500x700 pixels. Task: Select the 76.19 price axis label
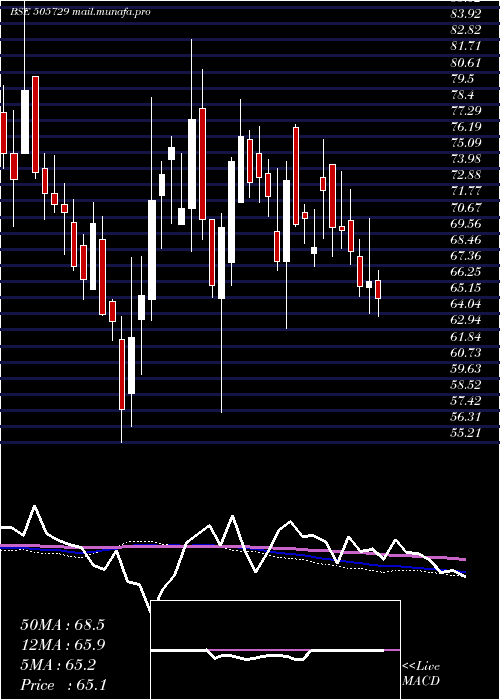[x=466, y=127]
